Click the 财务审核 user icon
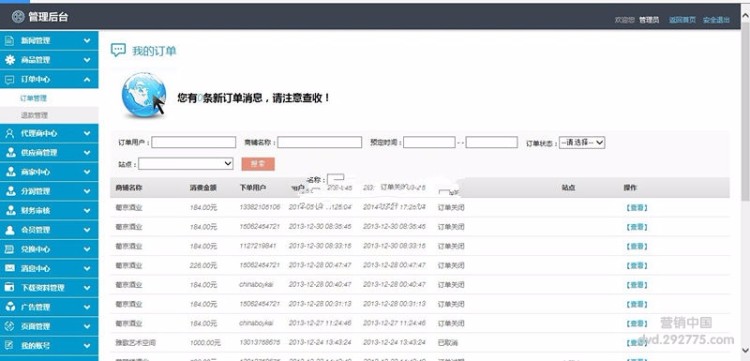This screenshot has width=750, height=361. point(10,210)
